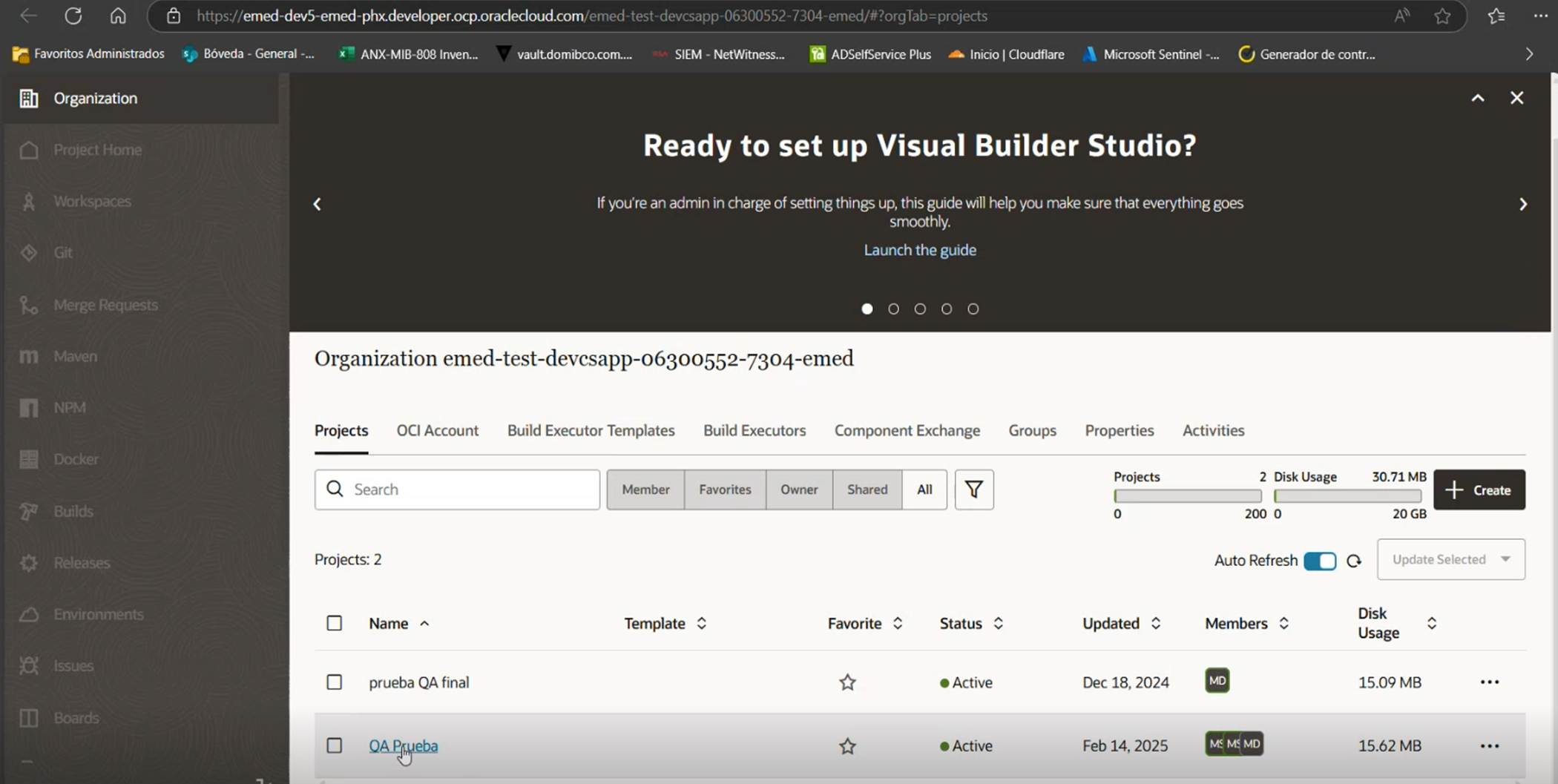This screenshot has width=1558, height=784.
Task: Toggle the Auto Refresh switch
Action: tap(1320, 561)
